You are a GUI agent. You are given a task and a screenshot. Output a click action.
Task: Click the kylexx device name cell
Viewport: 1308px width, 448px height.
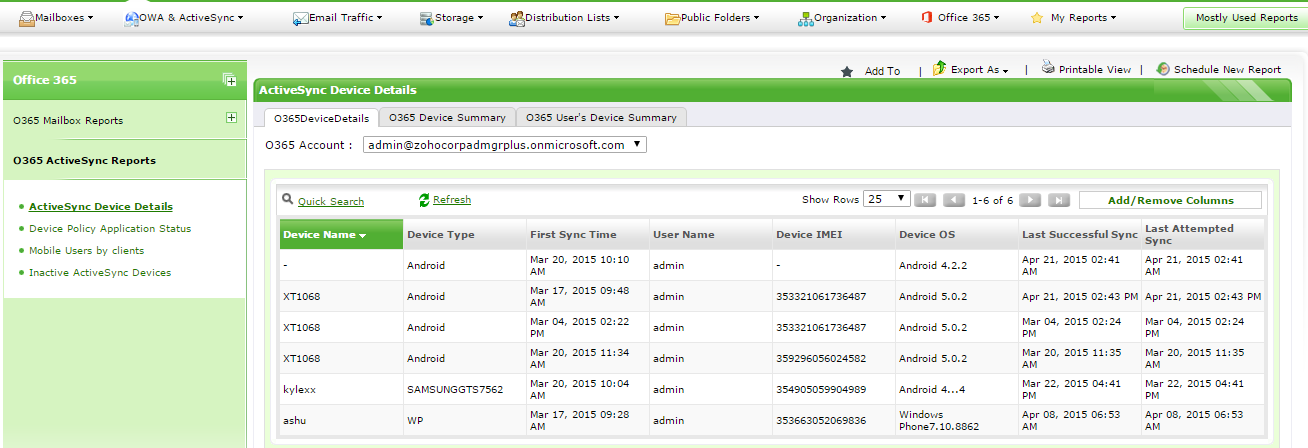pyautogui.click(x=341, y=389)
